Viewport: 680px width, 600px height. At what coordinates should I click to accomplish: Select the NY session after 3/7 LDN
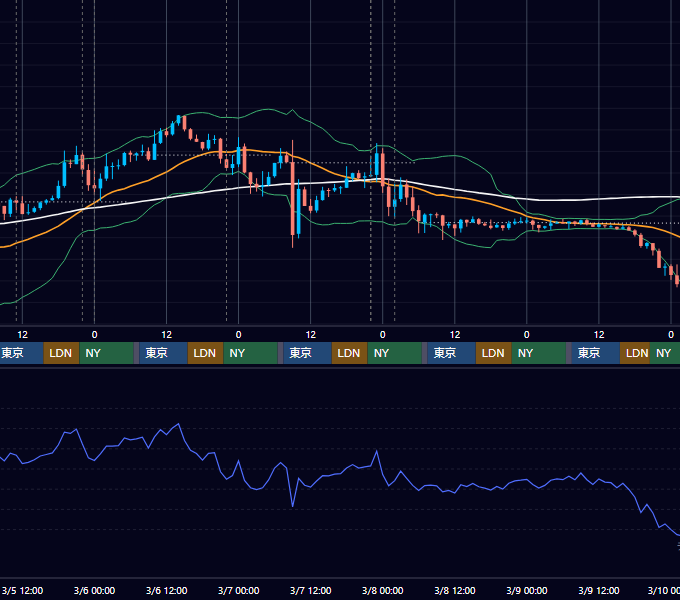394,353
